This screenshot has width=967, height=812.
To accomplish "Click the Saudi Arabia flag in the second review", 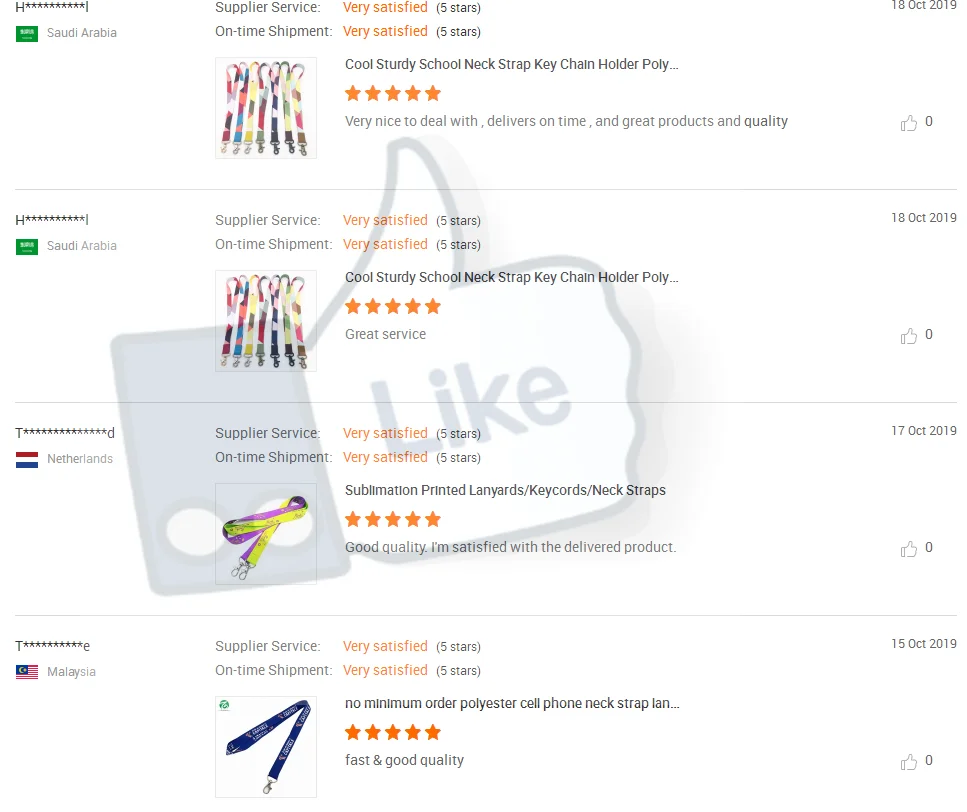I will point(27,247).
